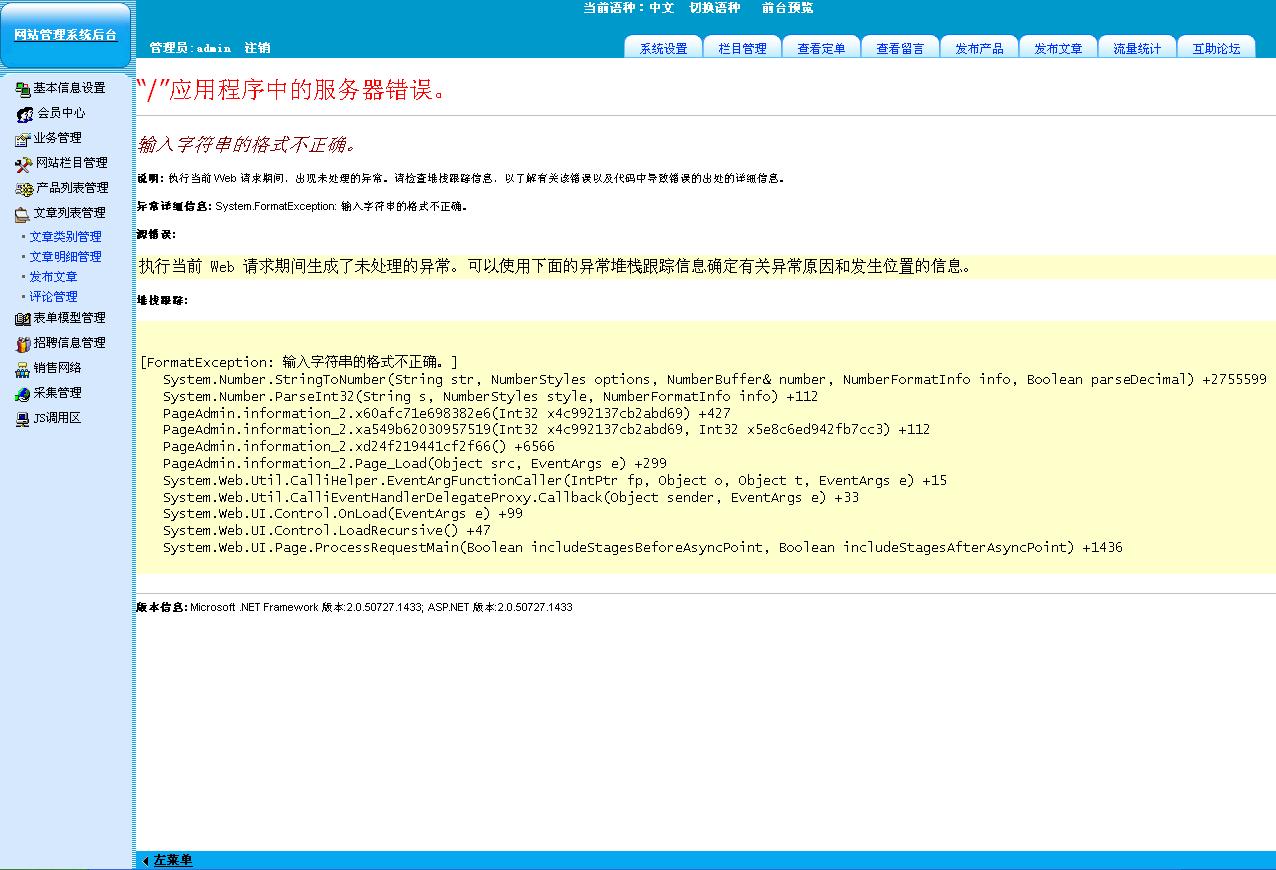Open 文章类别管理 in the sidebar submenu
Screen dimensions: 1276x870
tap(65, 237)
